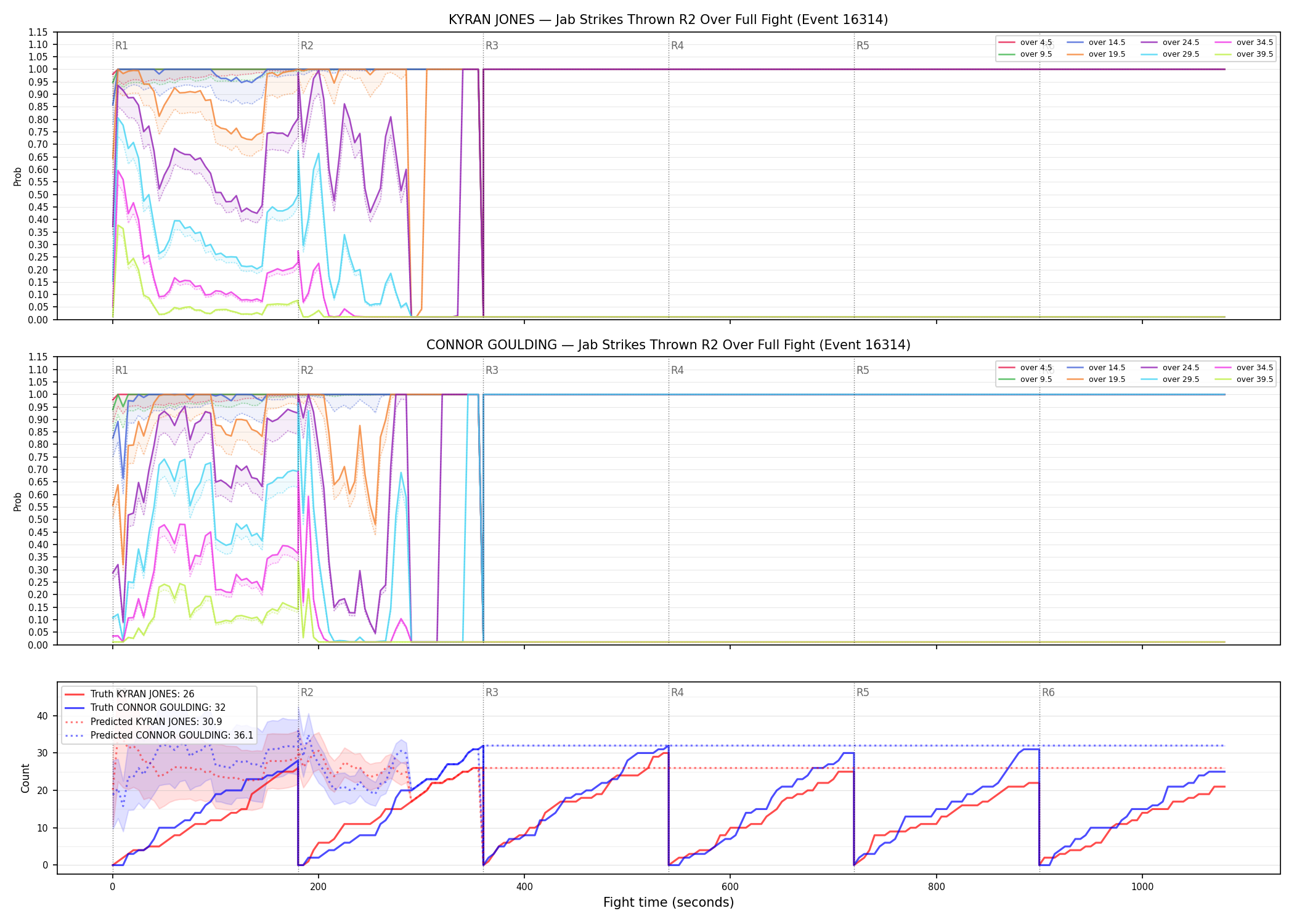The height and width of the screenshot is (924, 1294).
Task: Click the 'Fight time (seconds)' axis label
Action: [669, 902]
